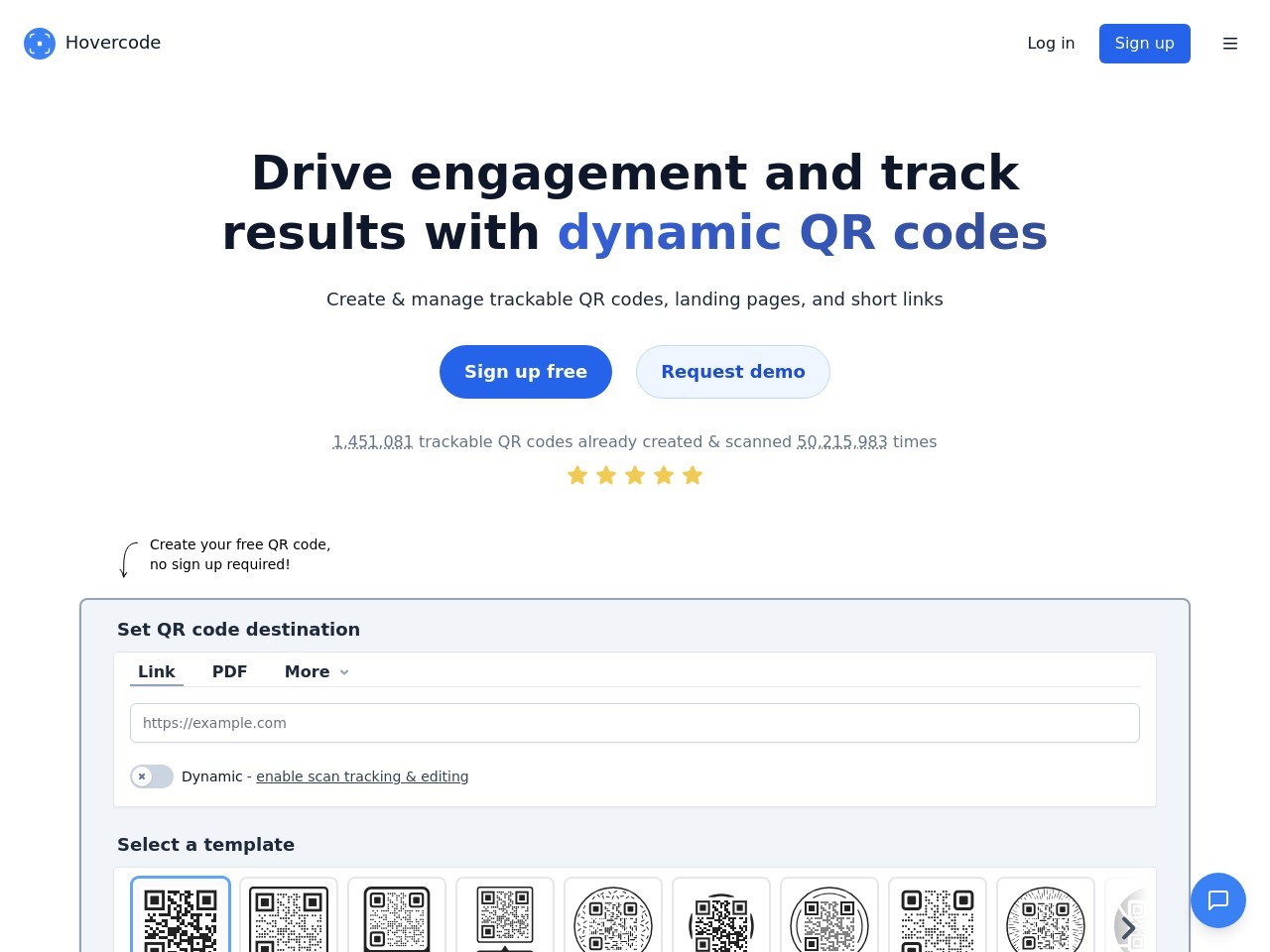Select the fifth circular QR template
The height and width of the screenshot is (952, 1270).
click(613, 916)
